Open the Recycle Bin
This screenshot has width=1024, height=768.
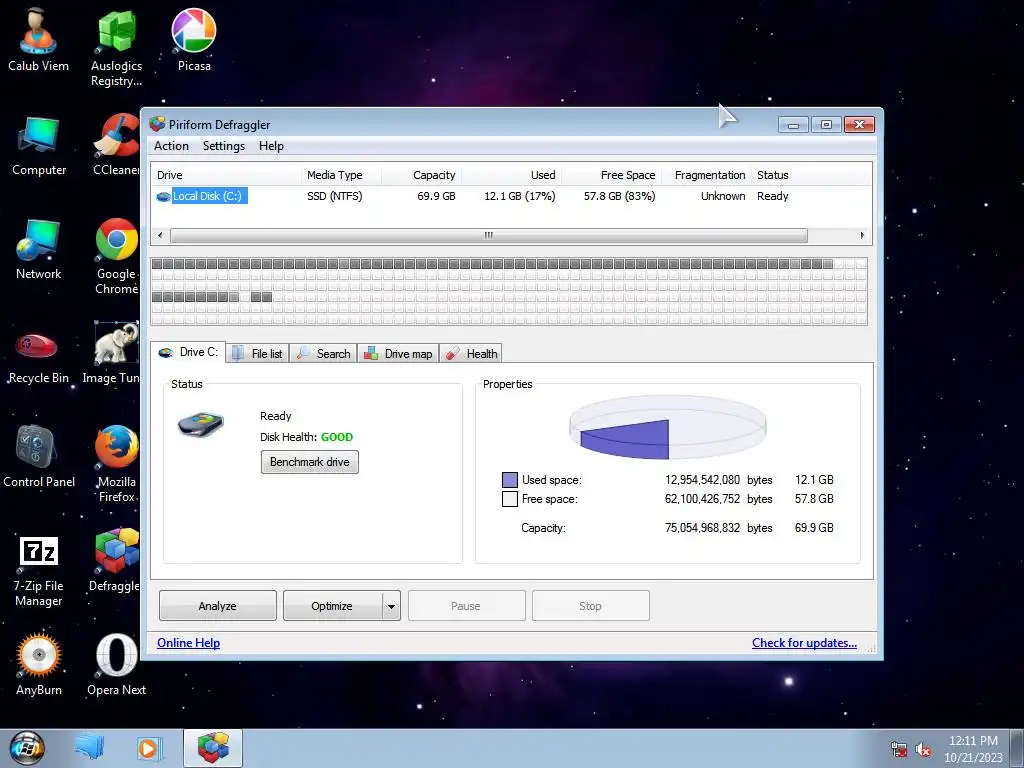[x=38, y=358]
